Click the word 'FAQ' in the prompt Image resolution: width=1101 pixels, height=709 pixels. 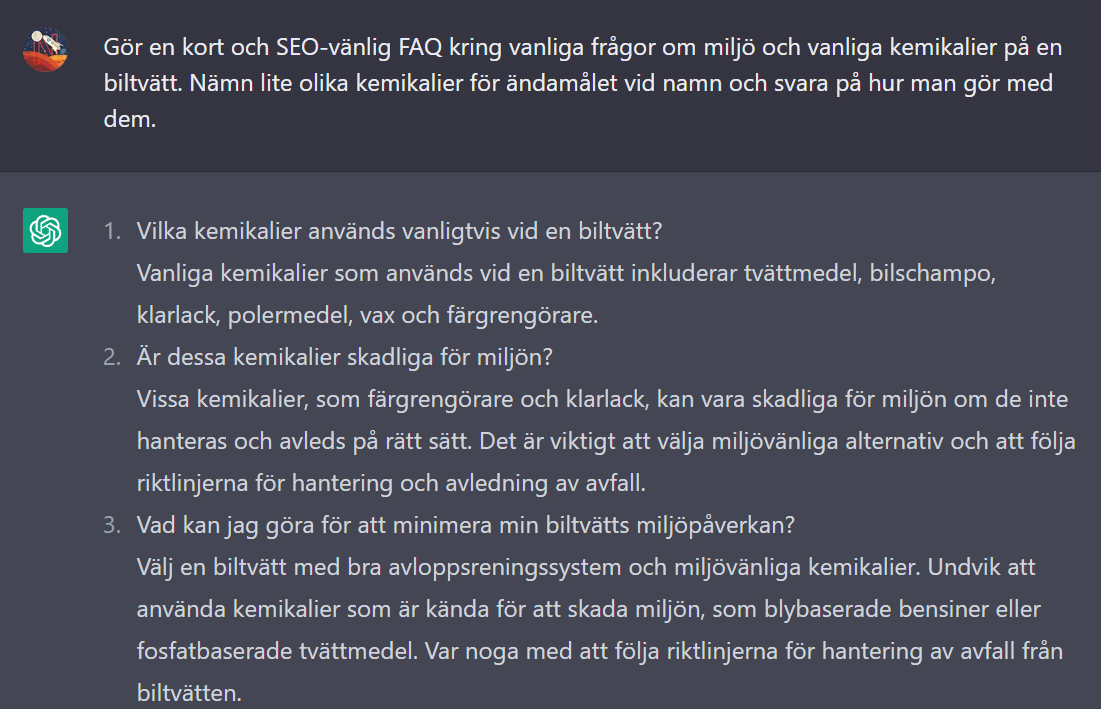pyautogui.click(x=421, y=47)
